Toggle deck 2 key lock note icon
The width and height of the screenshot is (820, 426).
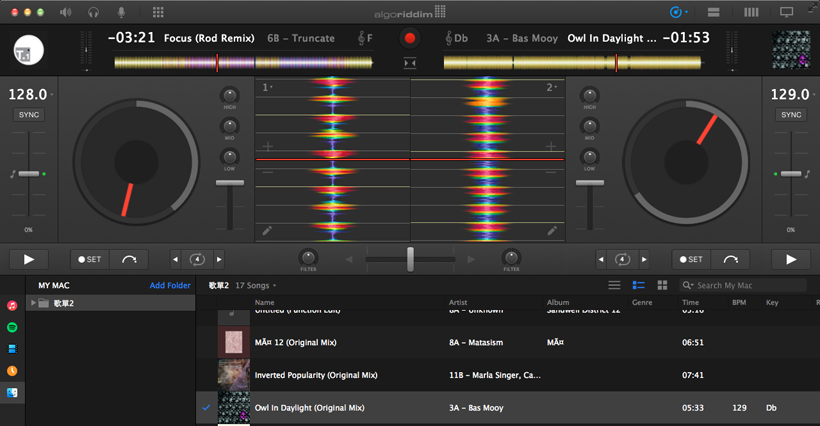(807, 174)
